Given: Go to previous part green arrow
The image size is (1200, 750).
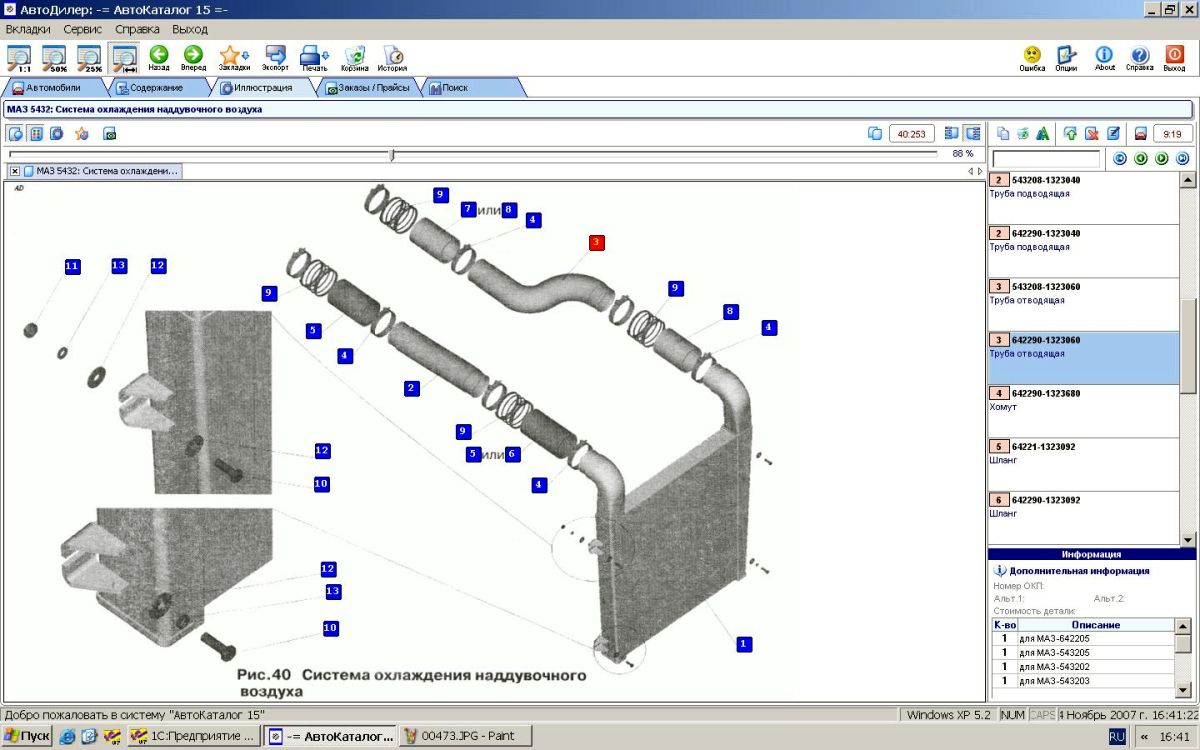Looking at the screenshot, I should coord(1141,158).
